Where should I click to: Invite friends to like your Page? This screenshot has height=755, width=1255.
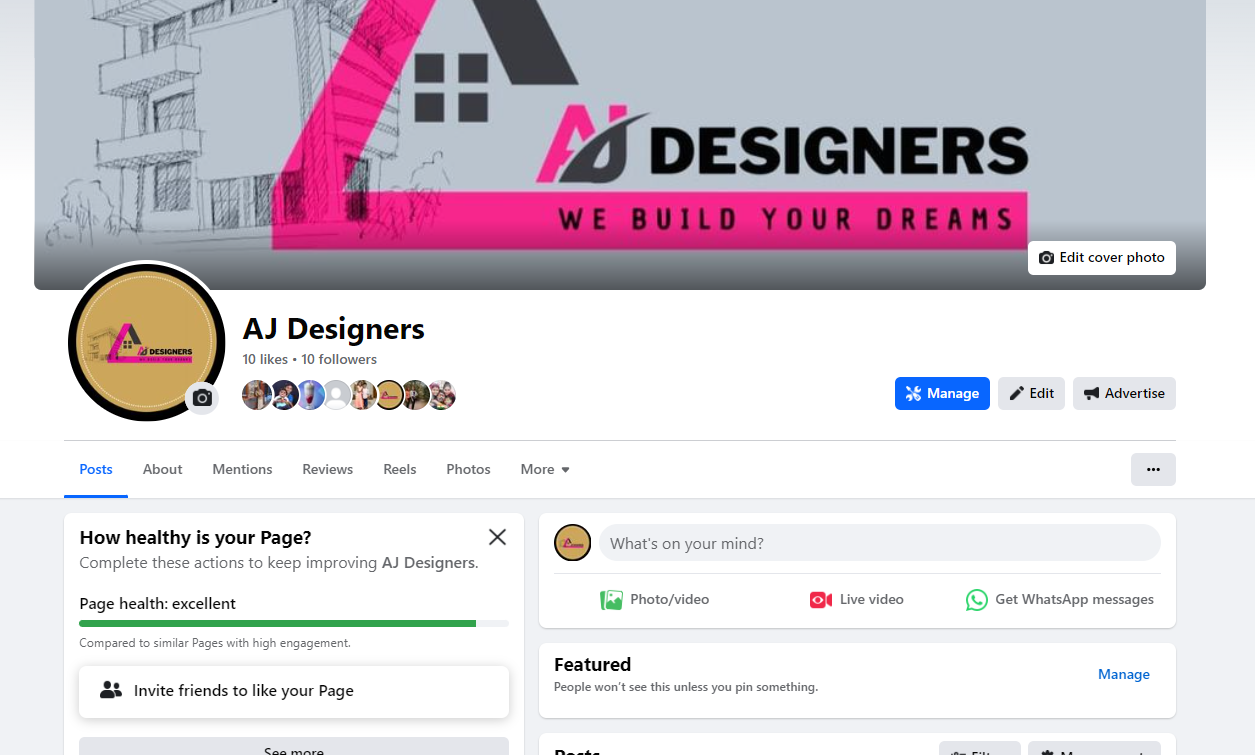[294, 691]
